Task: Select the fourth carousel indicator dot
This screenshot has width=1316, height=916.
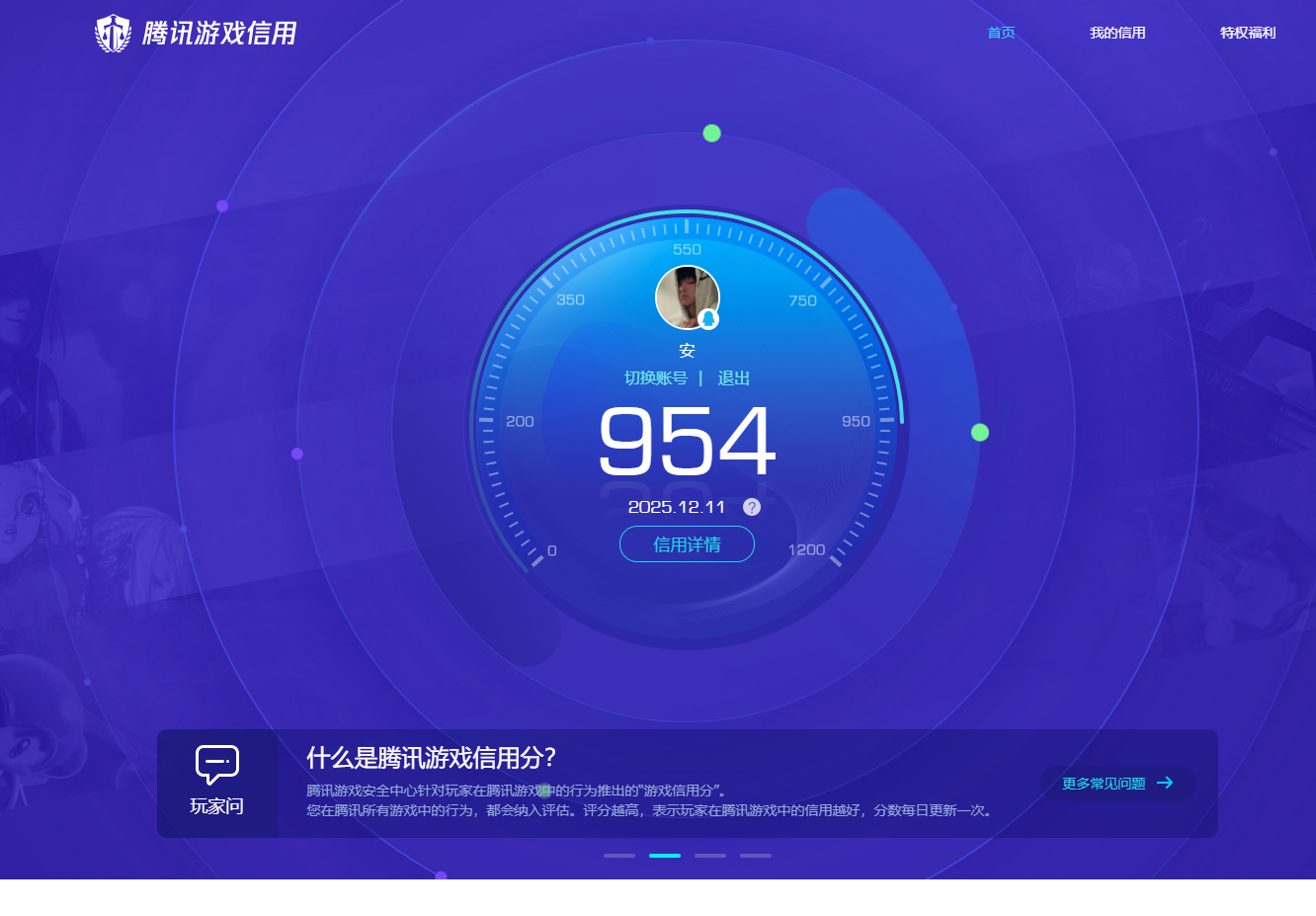Action: click(x=756, y=855)
